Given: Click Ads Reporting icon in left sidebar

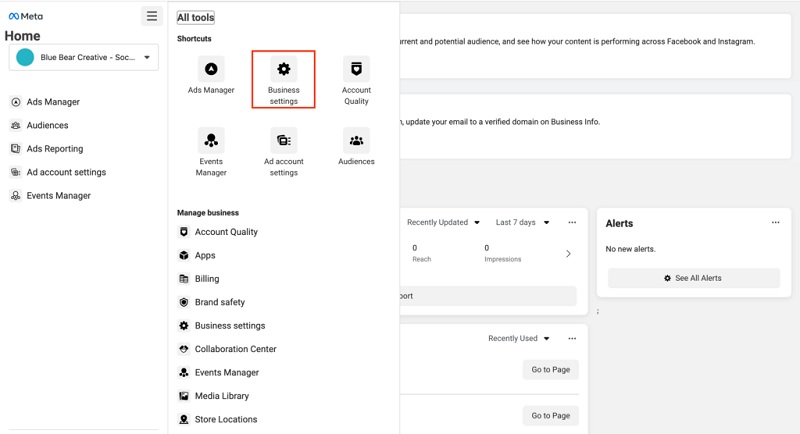Looking at the screenshot, I should click(16, 149).
